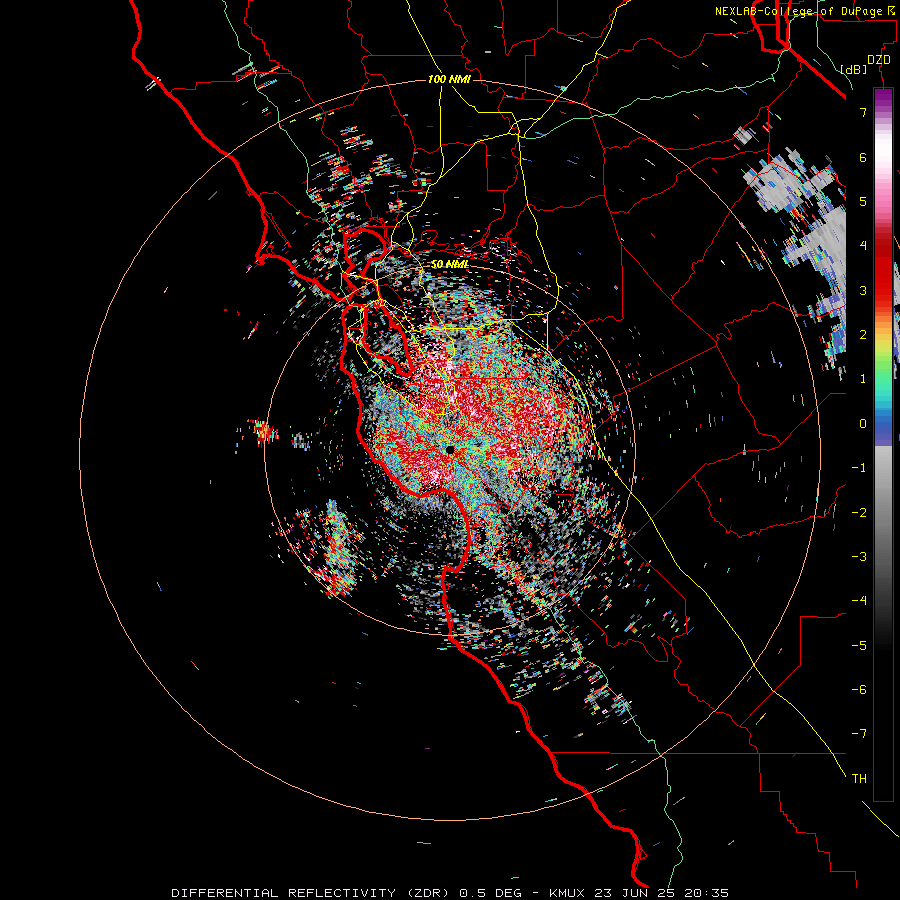Click the "50 NMI" range ring label
This screenshot has width=900, height=900.
coord(449,264)
